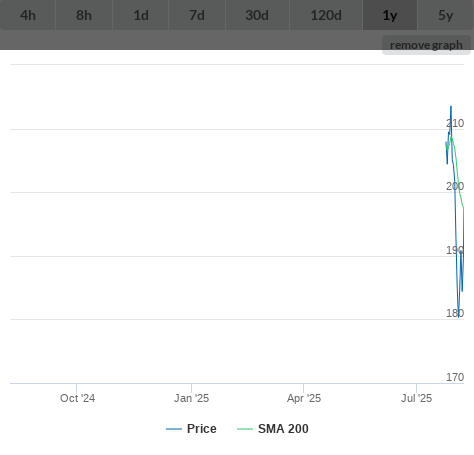Toggle the SMA 200 series in legend
474x455 pixels.
283,429
